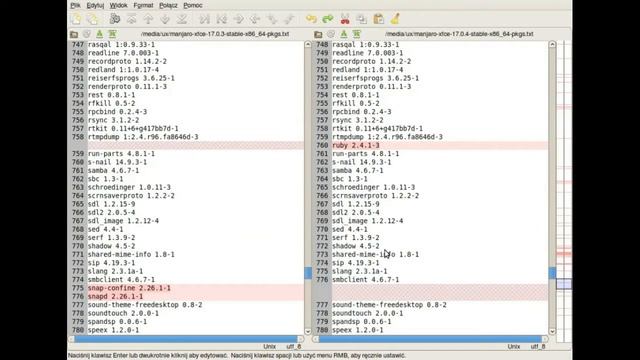
Task: Jump to the last difference
Action: [x=182, y=19]
